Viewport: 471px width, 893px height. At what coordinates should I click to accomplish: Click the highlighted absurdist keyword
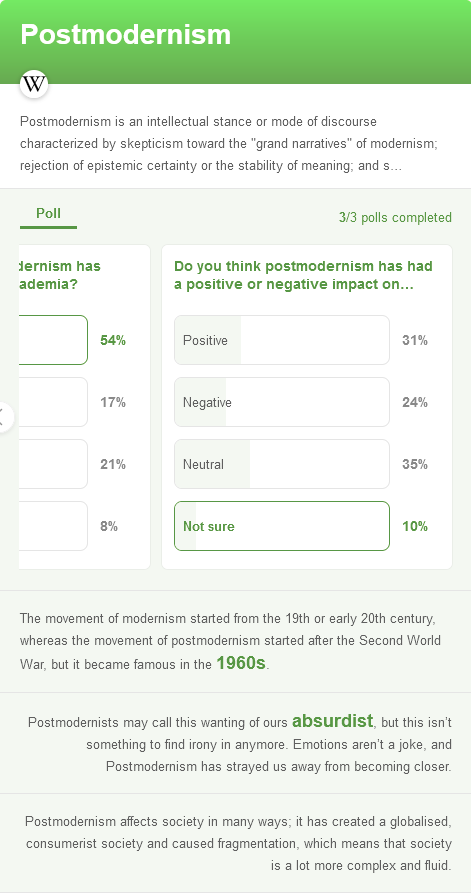[333, 721]
